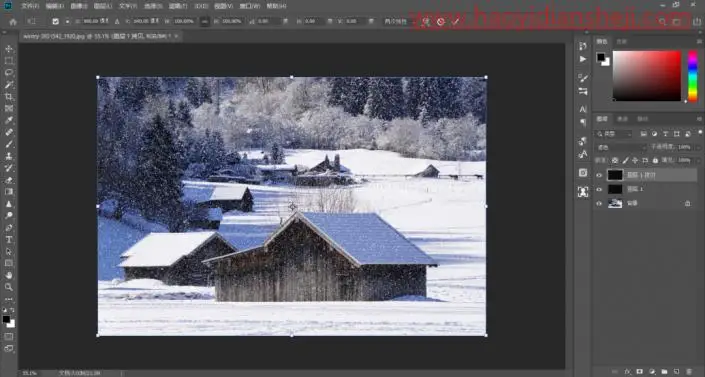This screenshot has width=705, height=377.
Task: Switch to the 通道 panel tab
Action: pyautogui.click(x=622, y=119)
